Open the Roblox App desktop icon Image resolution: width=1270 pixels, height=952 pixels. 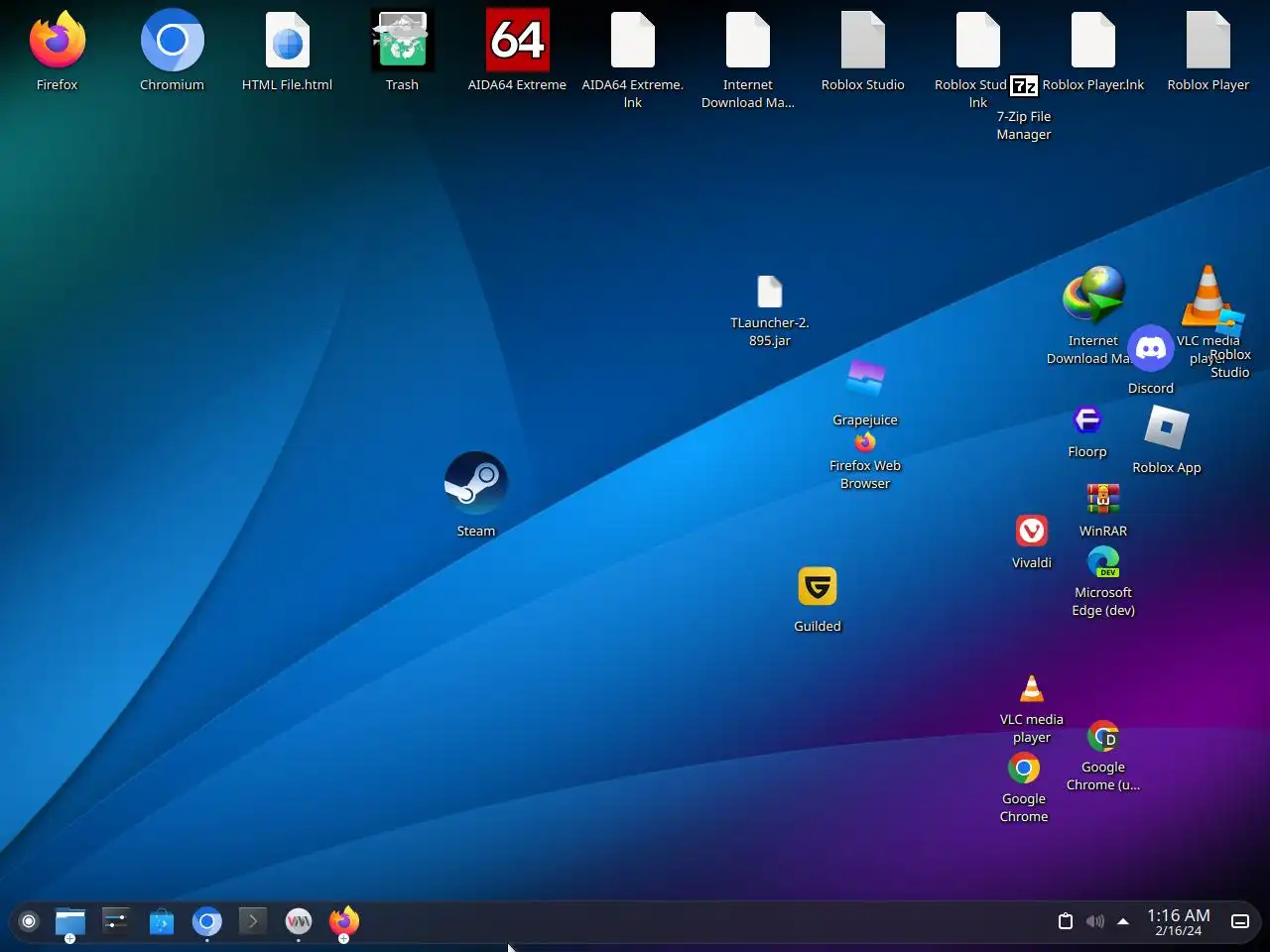point(1167,427)
